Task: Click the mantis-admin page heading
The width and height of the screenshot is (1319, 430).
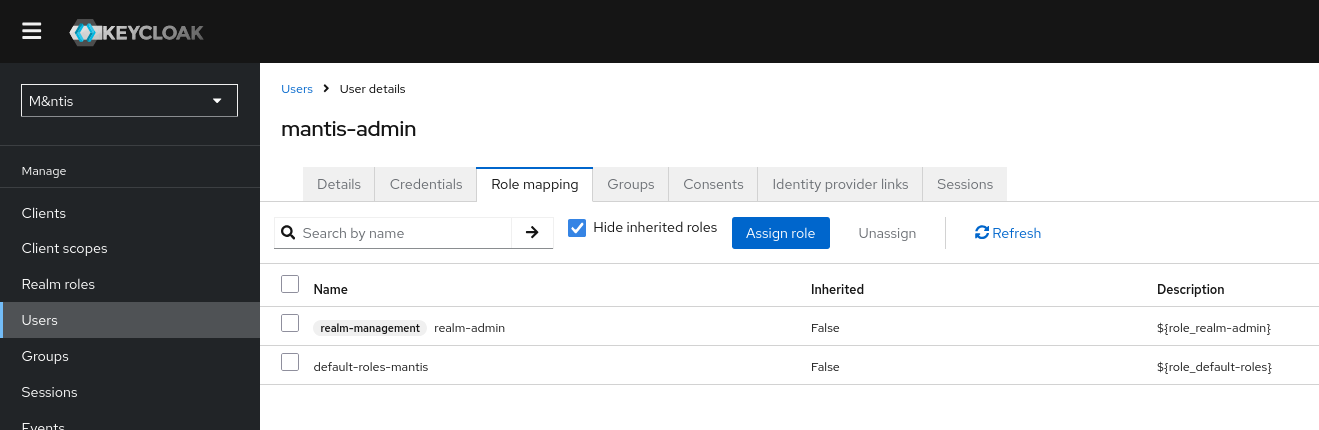Action: pyautogui.click(x=348, y=129)
